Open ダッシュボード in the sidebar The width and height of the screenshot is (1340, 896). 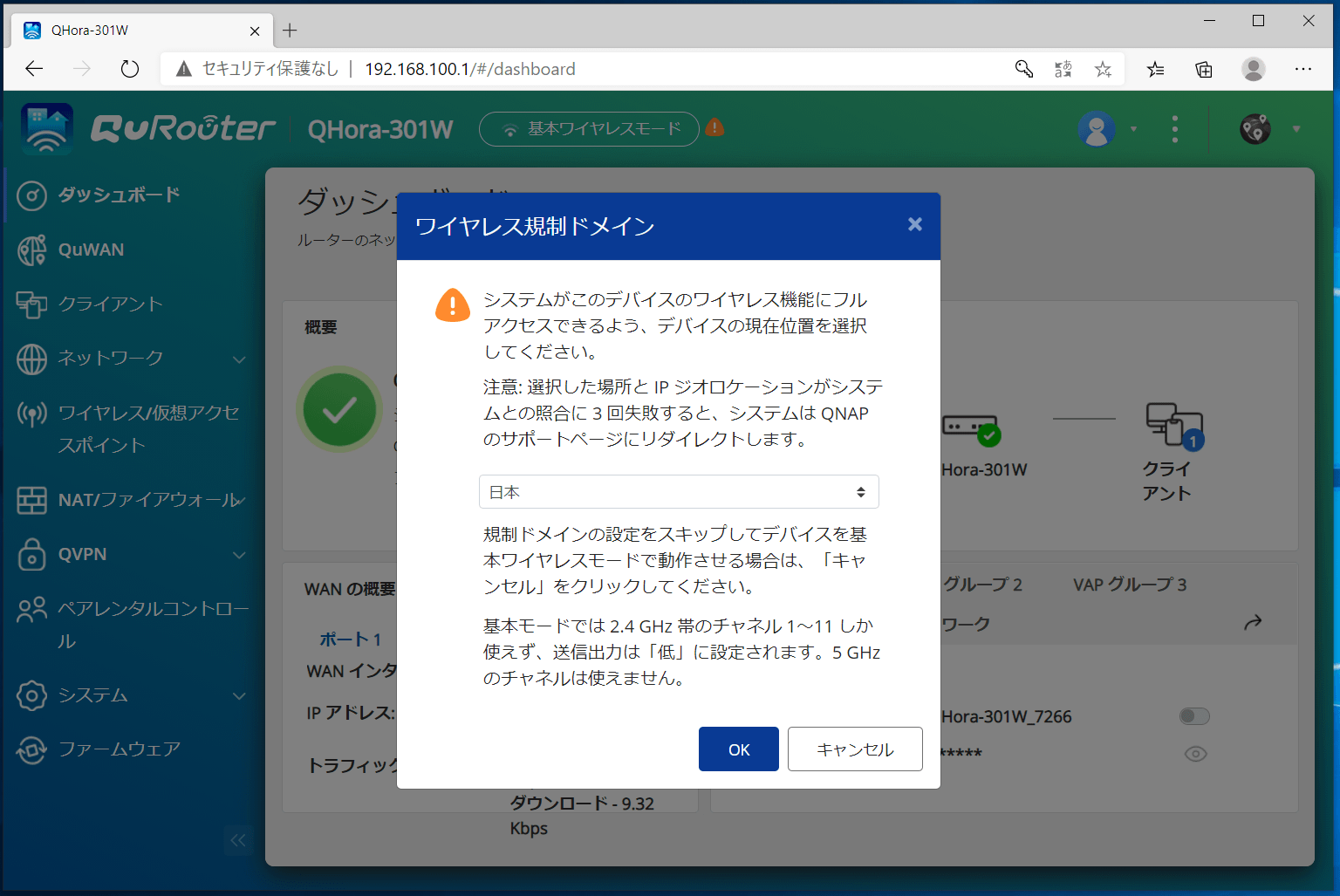pyautogui.click(x=119, y=195)
